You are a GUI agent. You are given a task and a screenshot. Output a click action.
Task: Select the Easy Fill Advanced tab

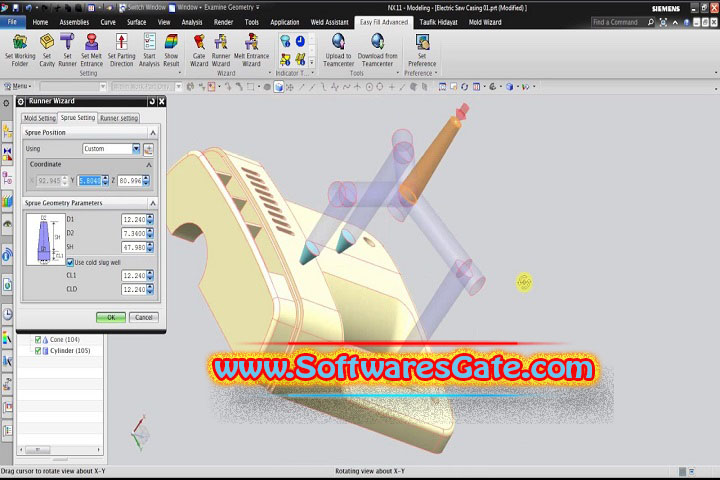384,22
